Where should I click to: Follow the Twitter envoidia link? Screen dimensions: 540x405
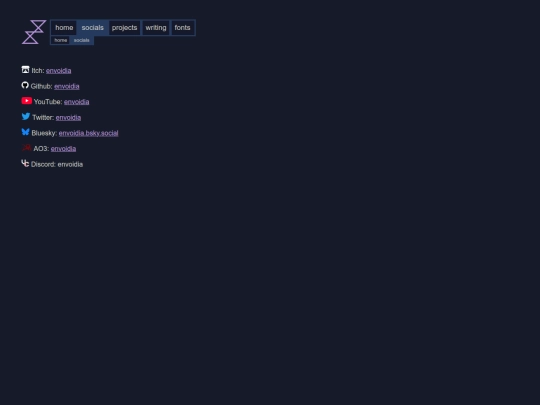coord(68,118)
